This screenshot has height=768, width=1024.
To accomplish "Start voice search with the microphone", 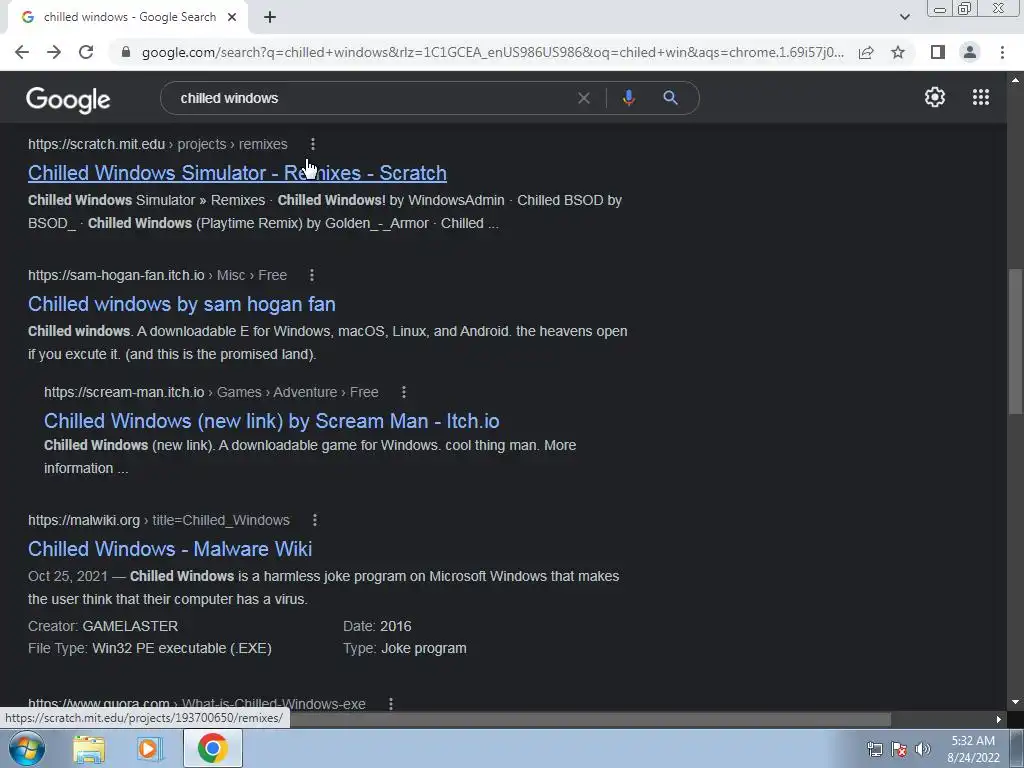I will click(628, 98).
